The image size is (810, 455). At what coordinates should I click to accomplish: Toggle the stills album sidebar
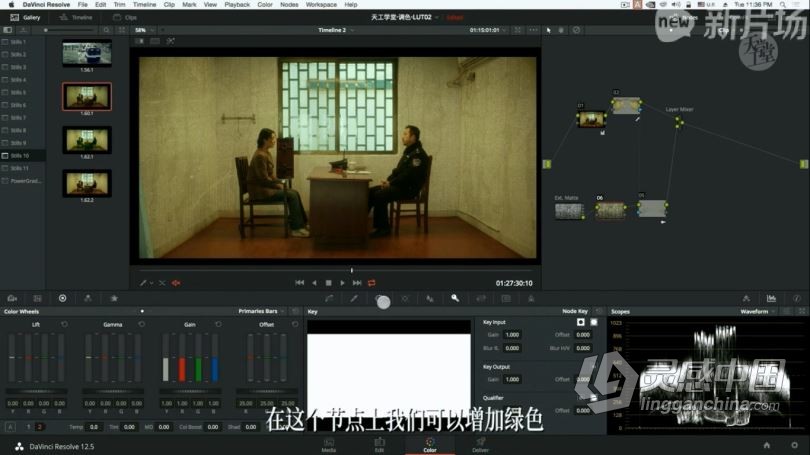pos(7,30)
